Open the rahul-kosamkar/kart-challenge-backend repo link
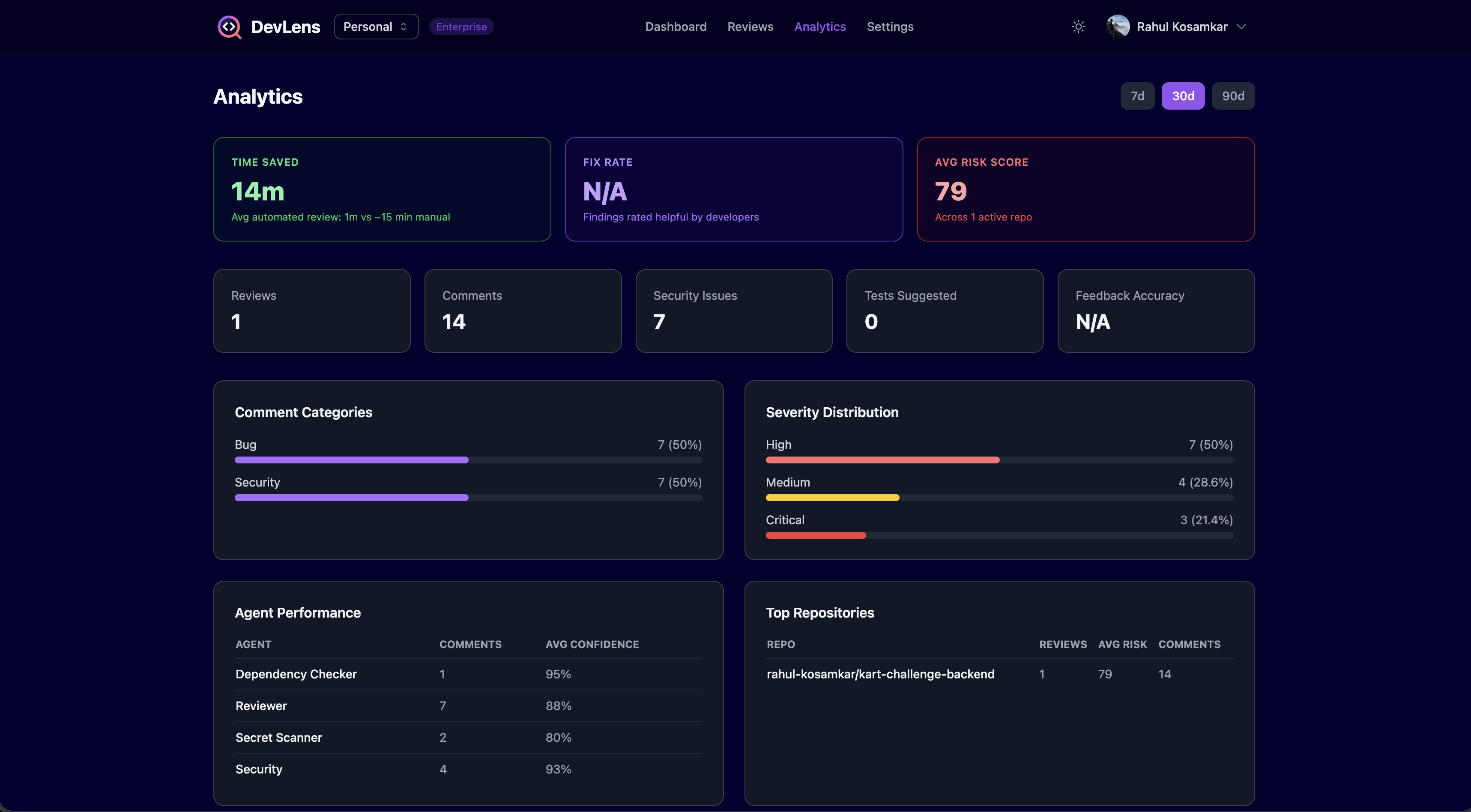This screenshot has height=812, width=1471. click(880, 674)
